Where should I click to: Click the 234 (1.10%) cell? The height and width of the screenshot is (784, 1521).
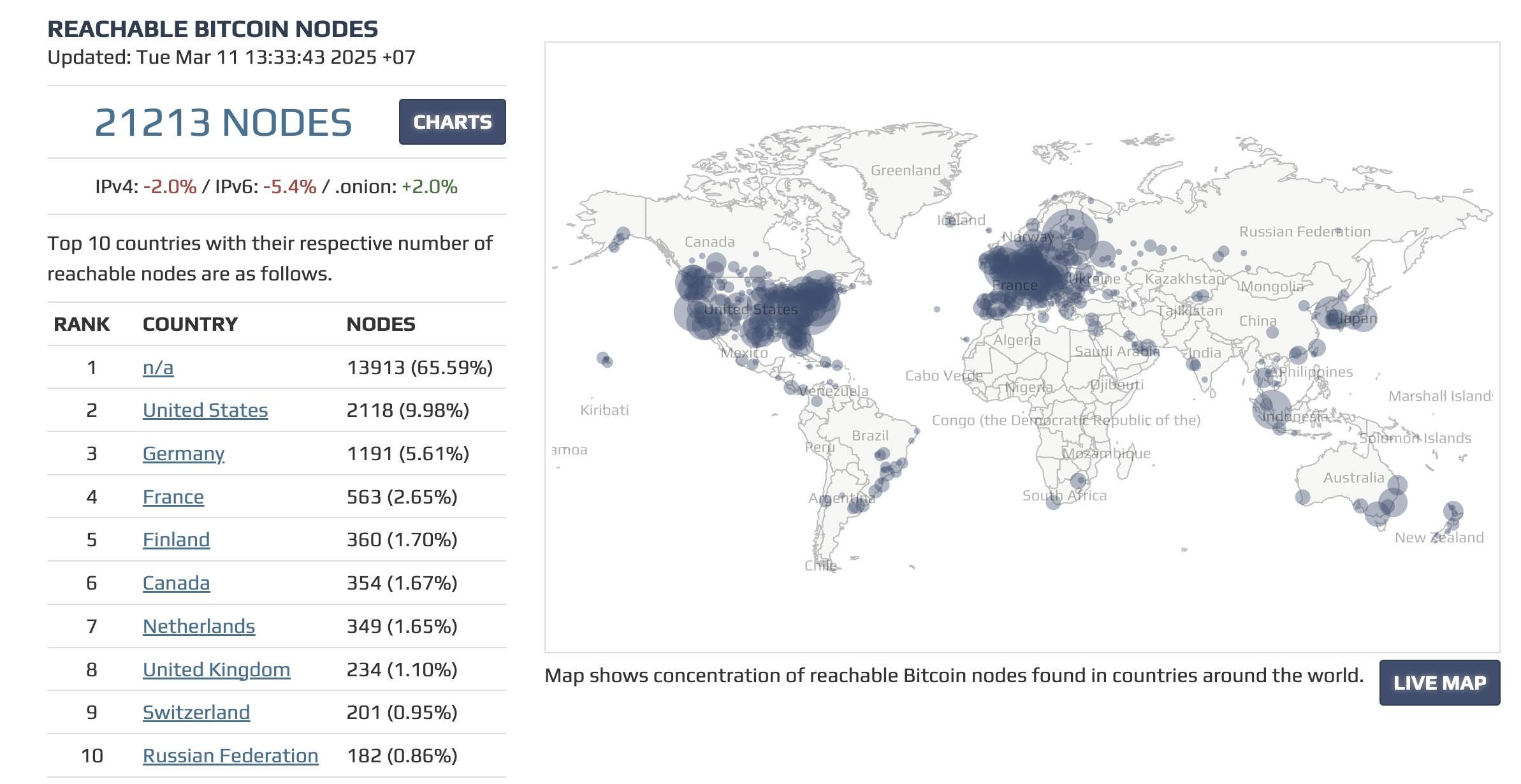coord(402,669)
